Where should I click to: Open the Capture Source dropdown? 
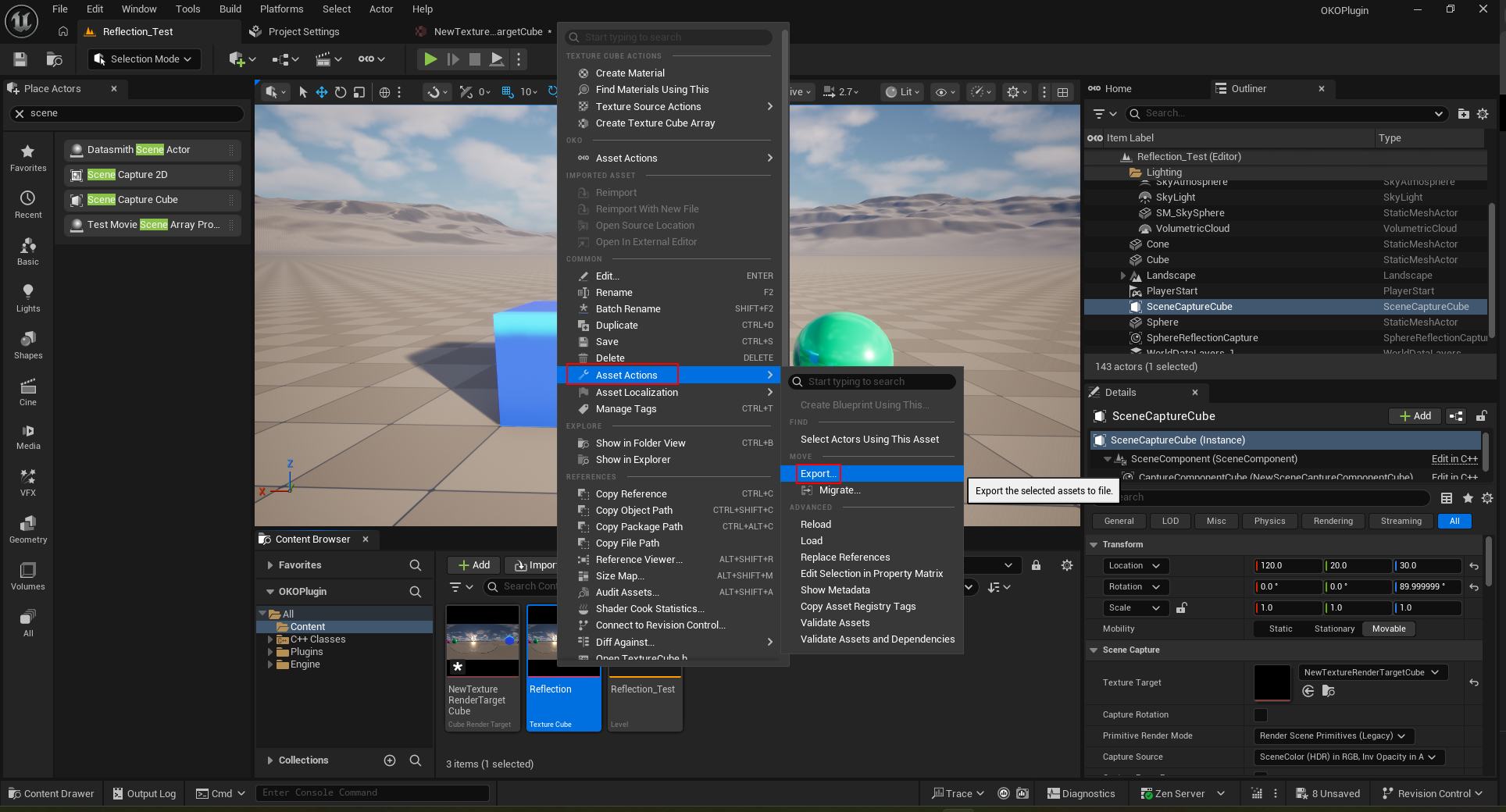[1347, 757]
